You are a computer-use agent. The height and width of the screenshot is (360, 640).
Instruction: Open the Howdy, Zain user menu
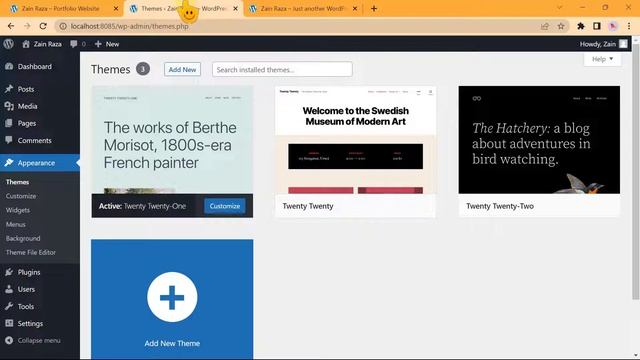(603, 44)
